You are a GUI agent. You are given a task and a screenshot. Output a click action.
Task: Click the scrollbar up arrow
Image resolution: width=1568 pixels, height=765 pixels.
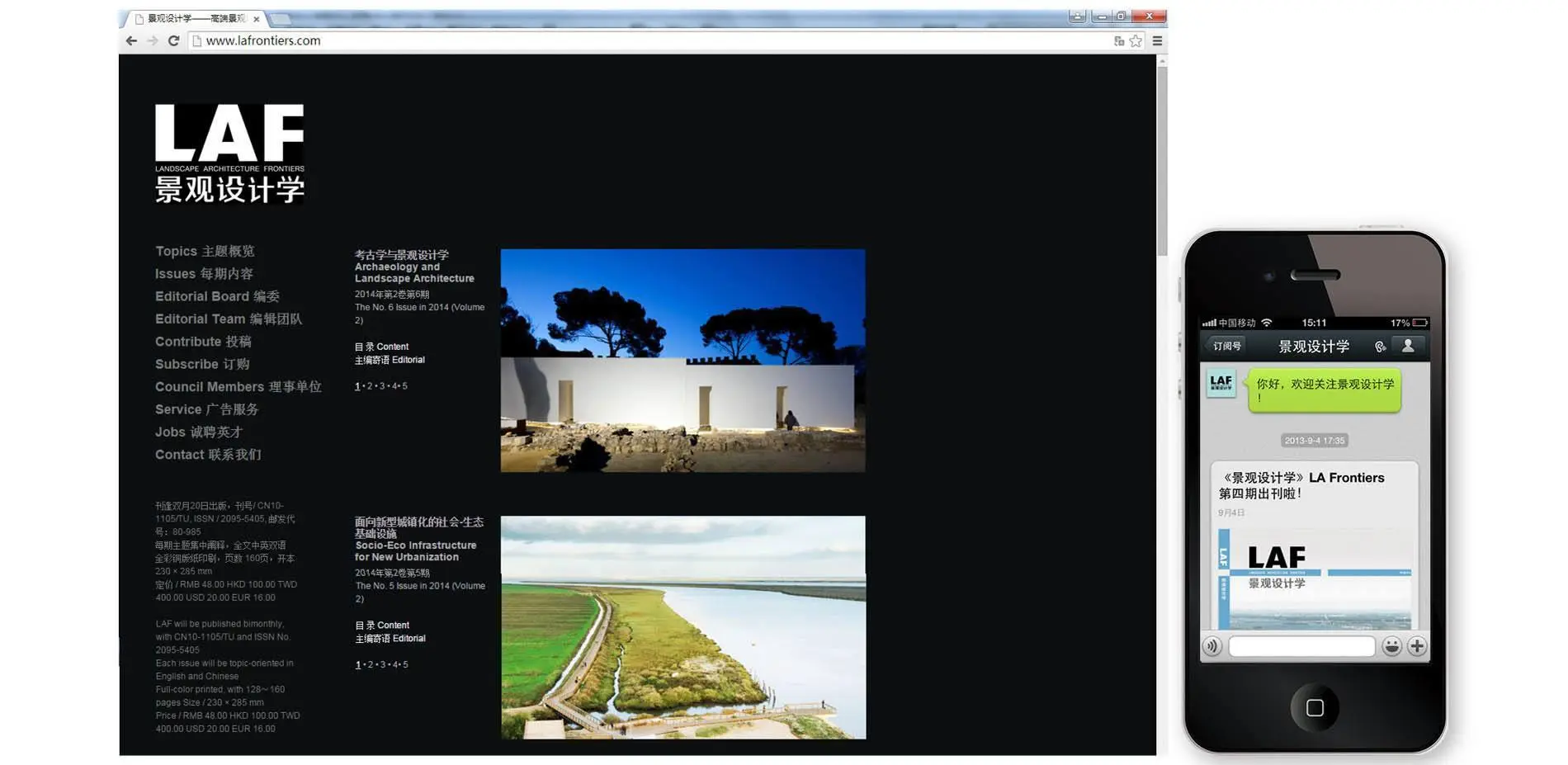[x=1162, y=61]
